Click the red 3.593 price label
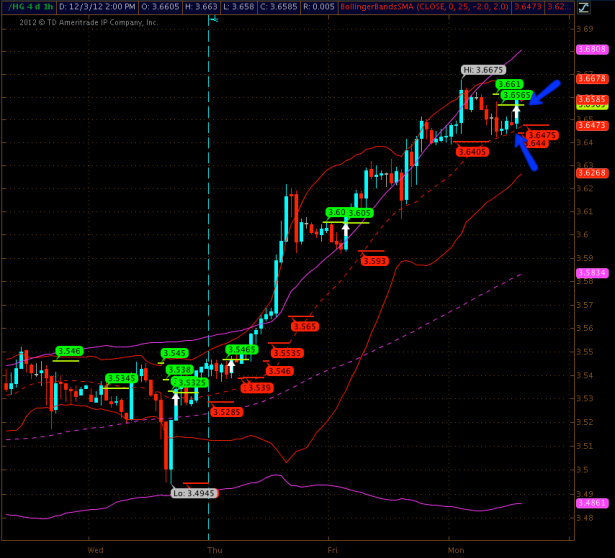This screenshot has height=558, width=615. pyautogui.click(x=374, y=260)
